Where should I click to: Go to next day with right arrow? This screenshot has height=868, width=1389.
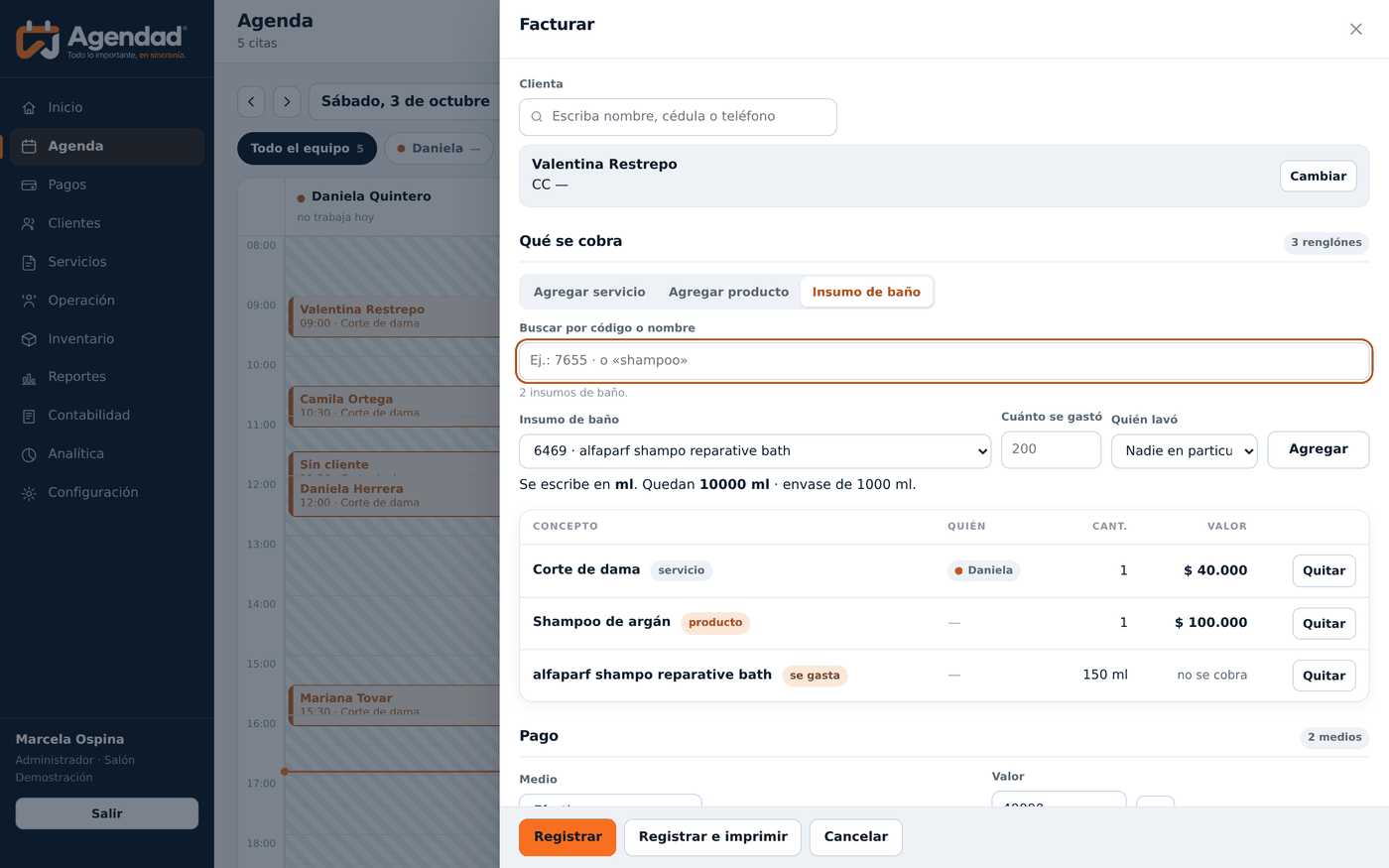tap(287, 101)
